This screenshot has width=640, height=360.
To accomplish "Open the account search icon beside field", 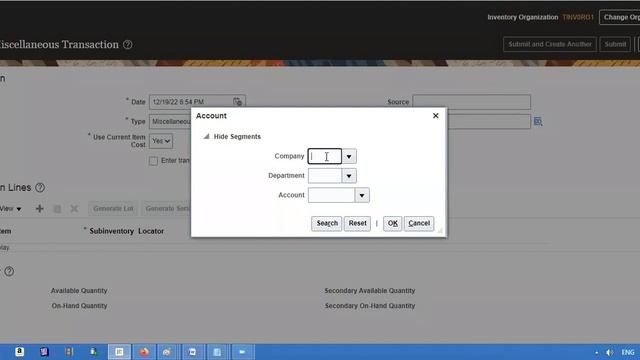I will 538,121.
